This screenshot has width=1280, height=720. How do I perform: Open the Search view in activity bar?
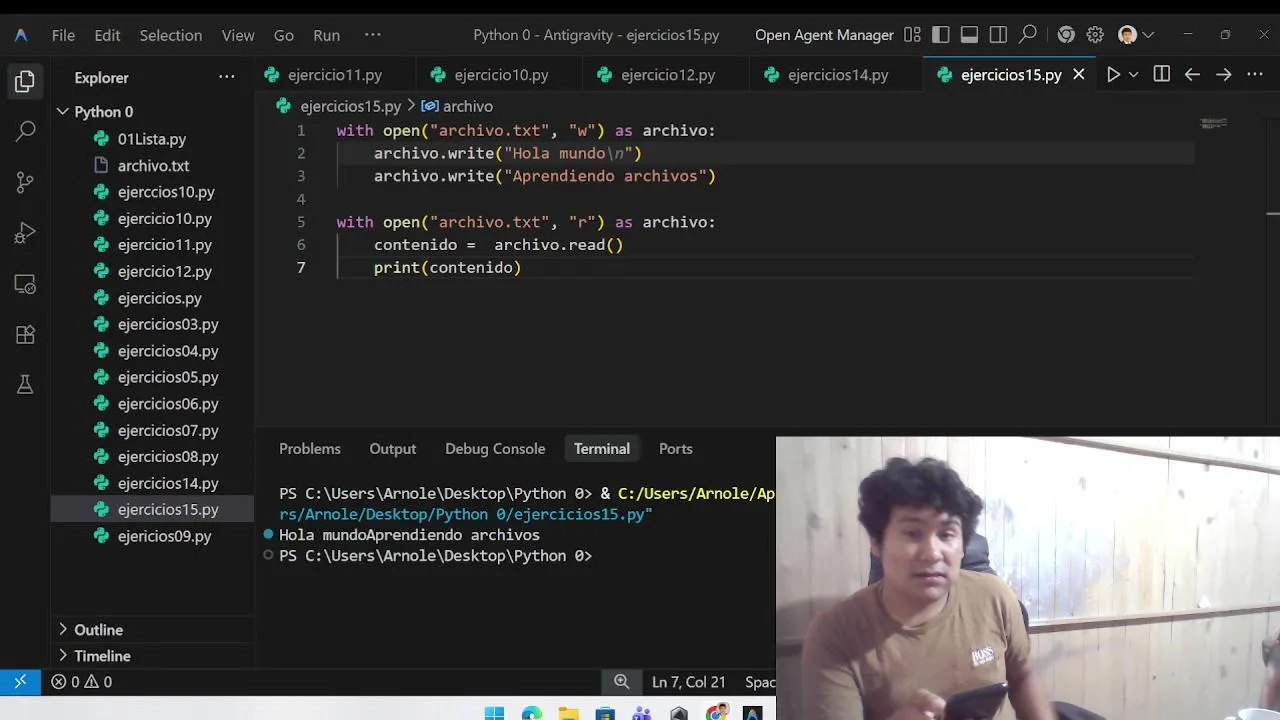tap(25, 131)
